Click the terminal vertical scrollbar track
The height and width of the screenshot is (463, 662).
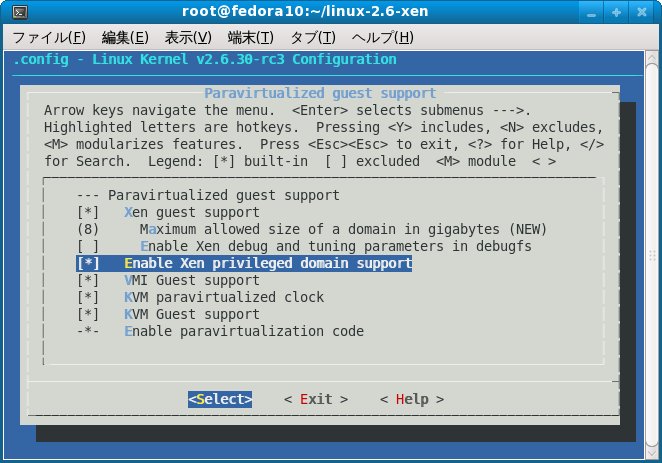click(652, 255)
